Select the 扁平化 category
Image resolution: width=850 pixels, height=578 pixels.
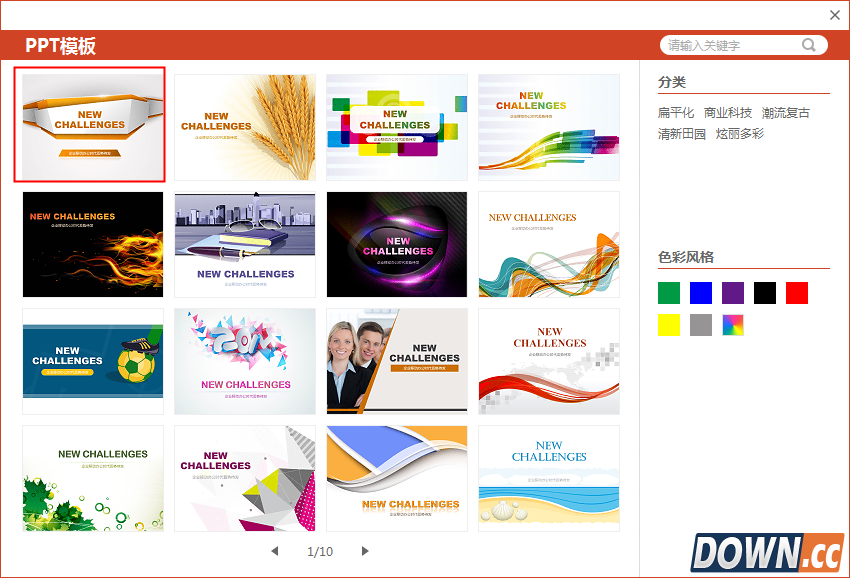click(x=676, y=113)
